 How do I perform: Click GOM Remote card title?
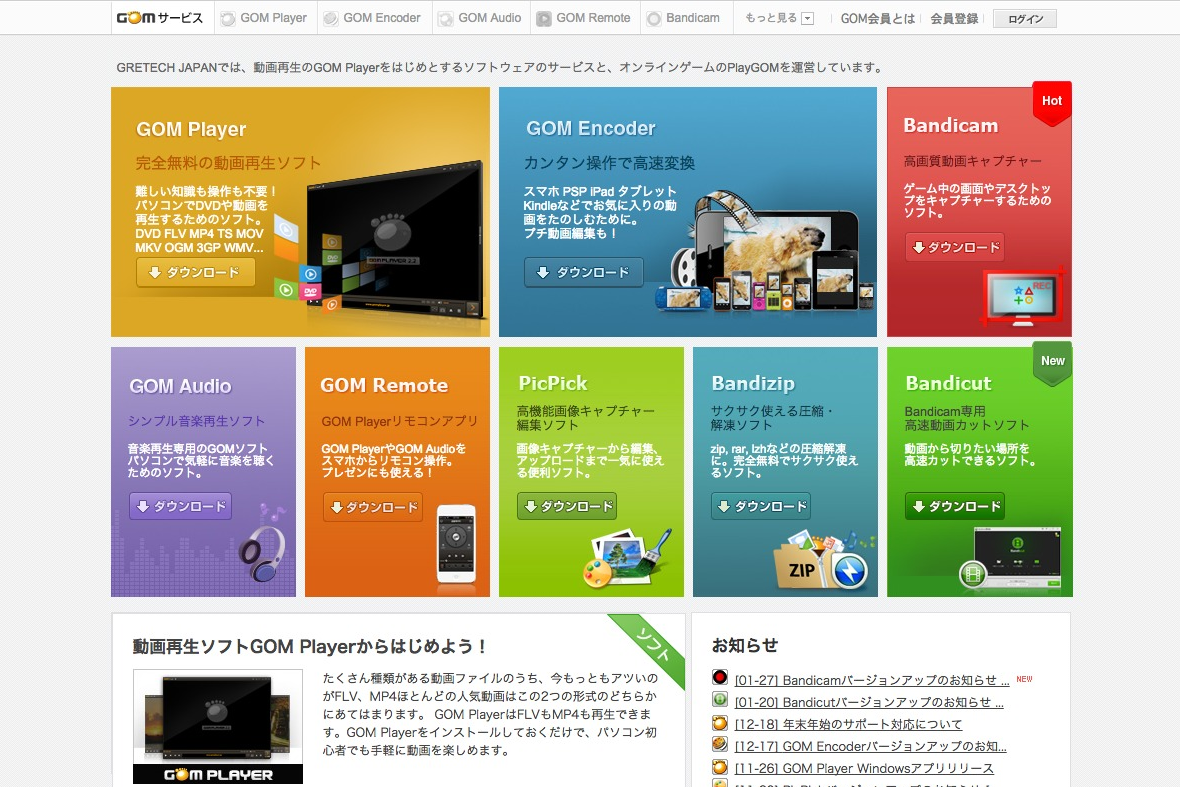384,385
